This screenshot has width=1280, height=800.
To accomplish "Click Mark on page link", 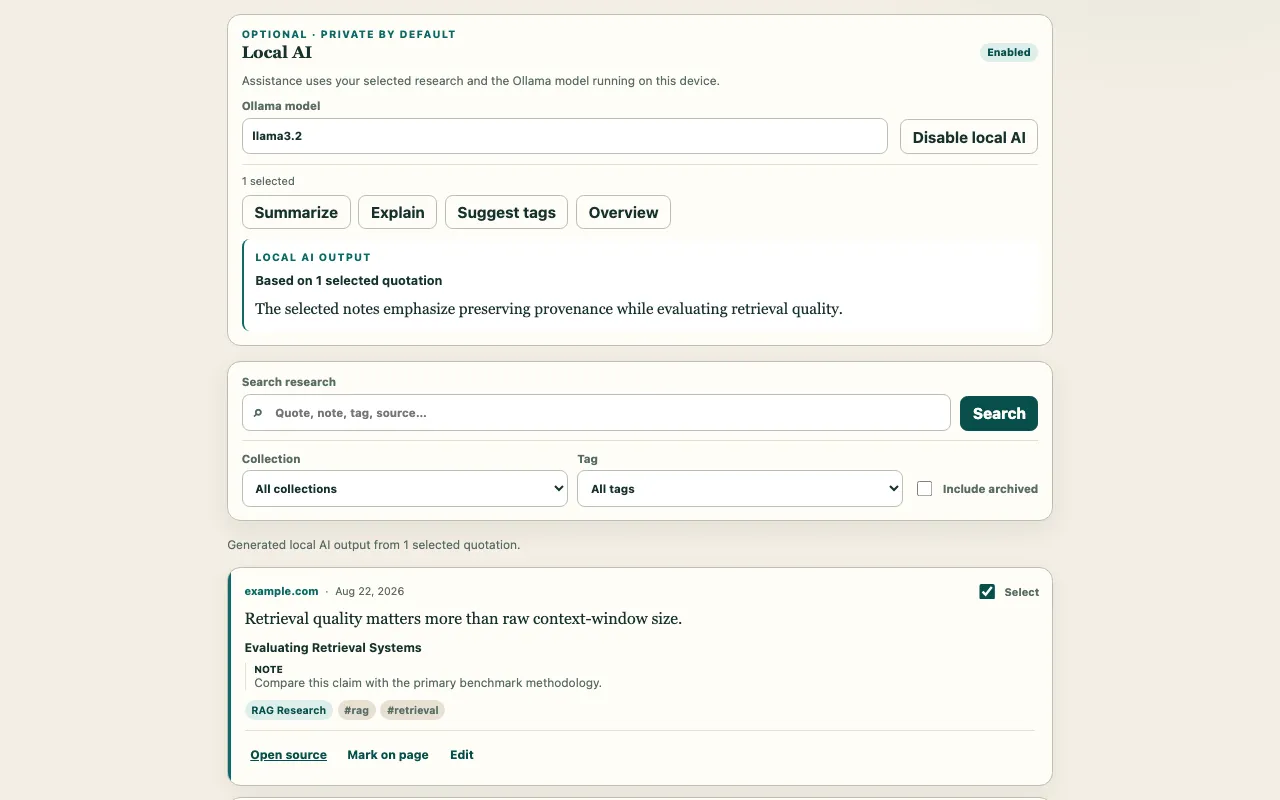I will (388, 755).
